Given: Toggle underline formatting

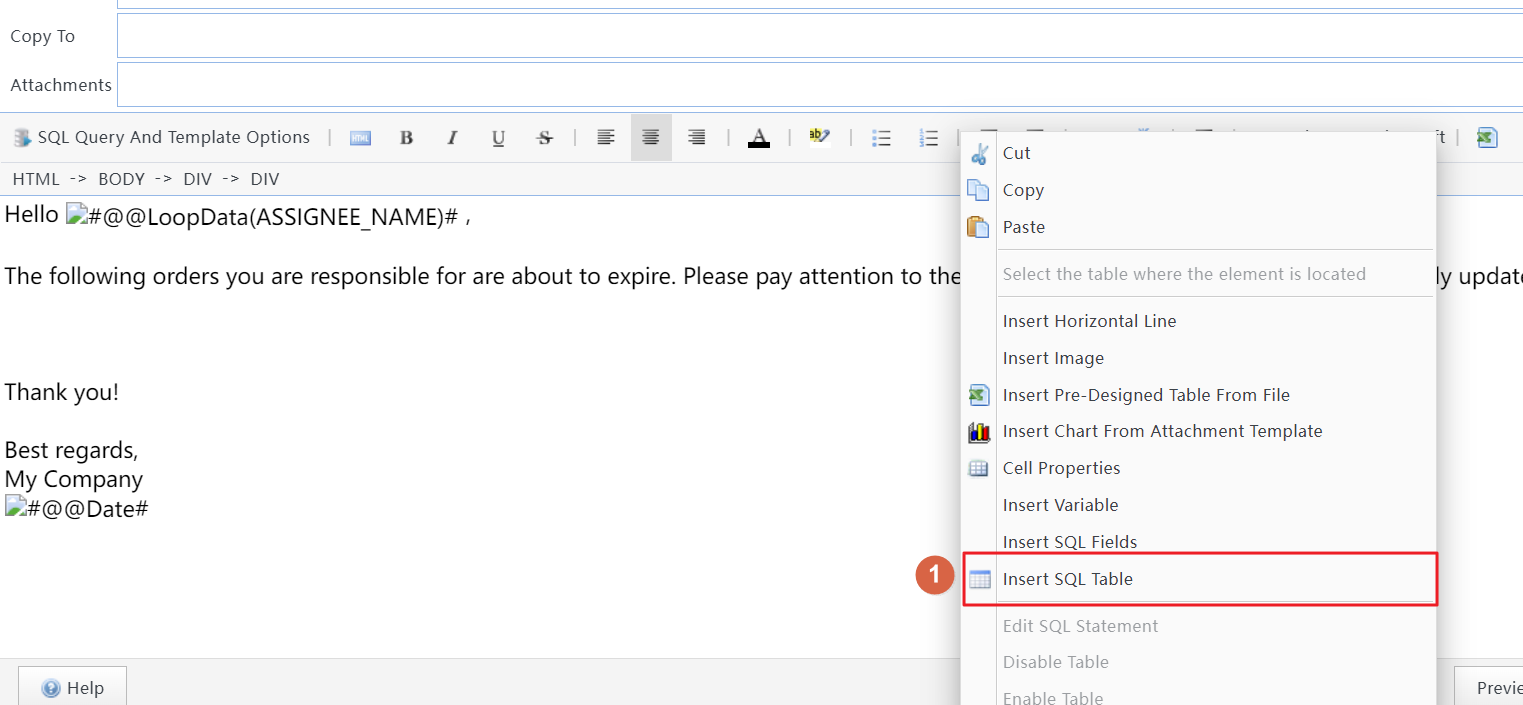Looking at the screenshot, I should tap(498, 138).
